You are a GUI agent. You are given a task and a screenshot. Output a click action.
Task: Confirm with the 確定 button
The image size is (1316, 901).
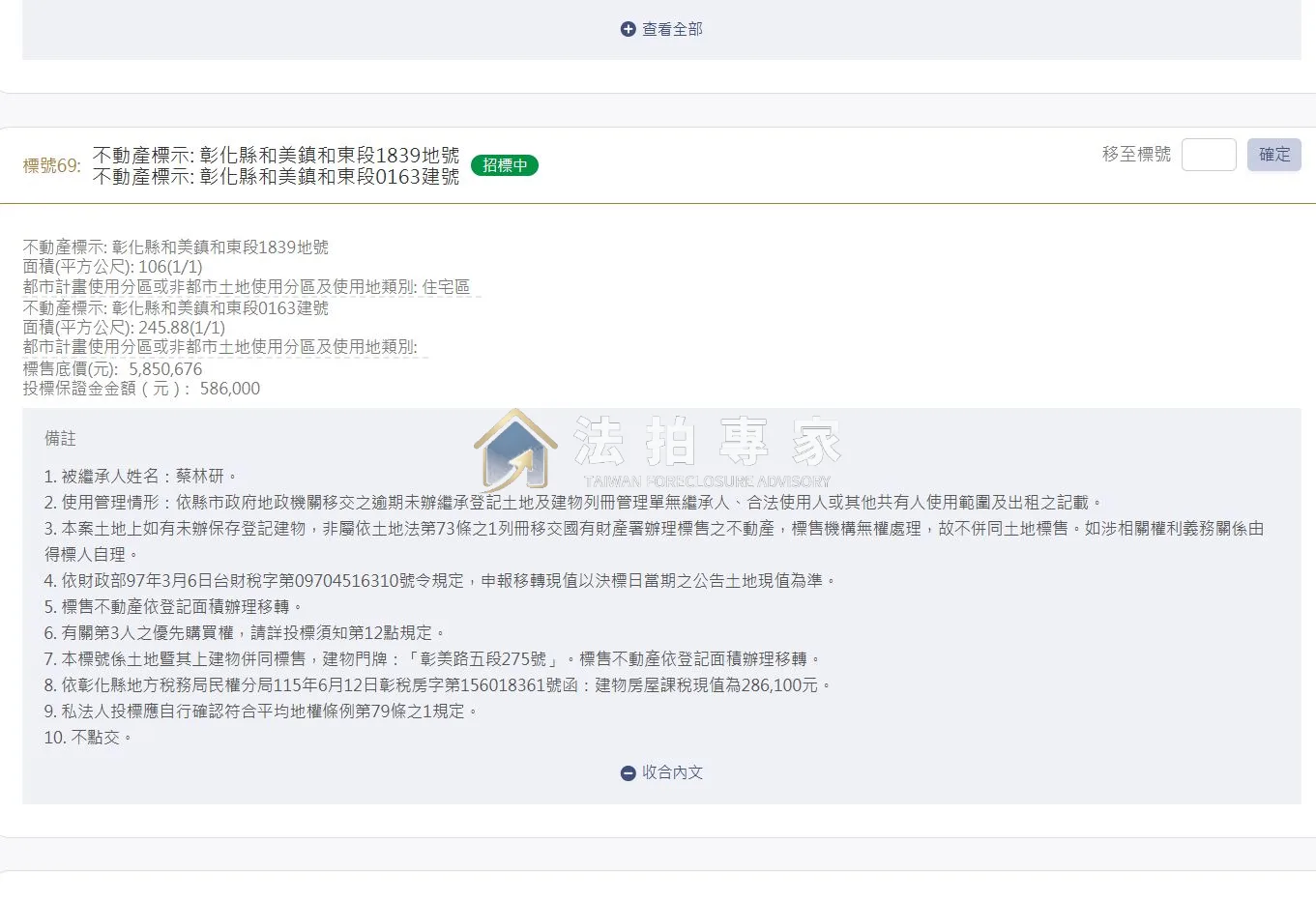pos(1274,155)
